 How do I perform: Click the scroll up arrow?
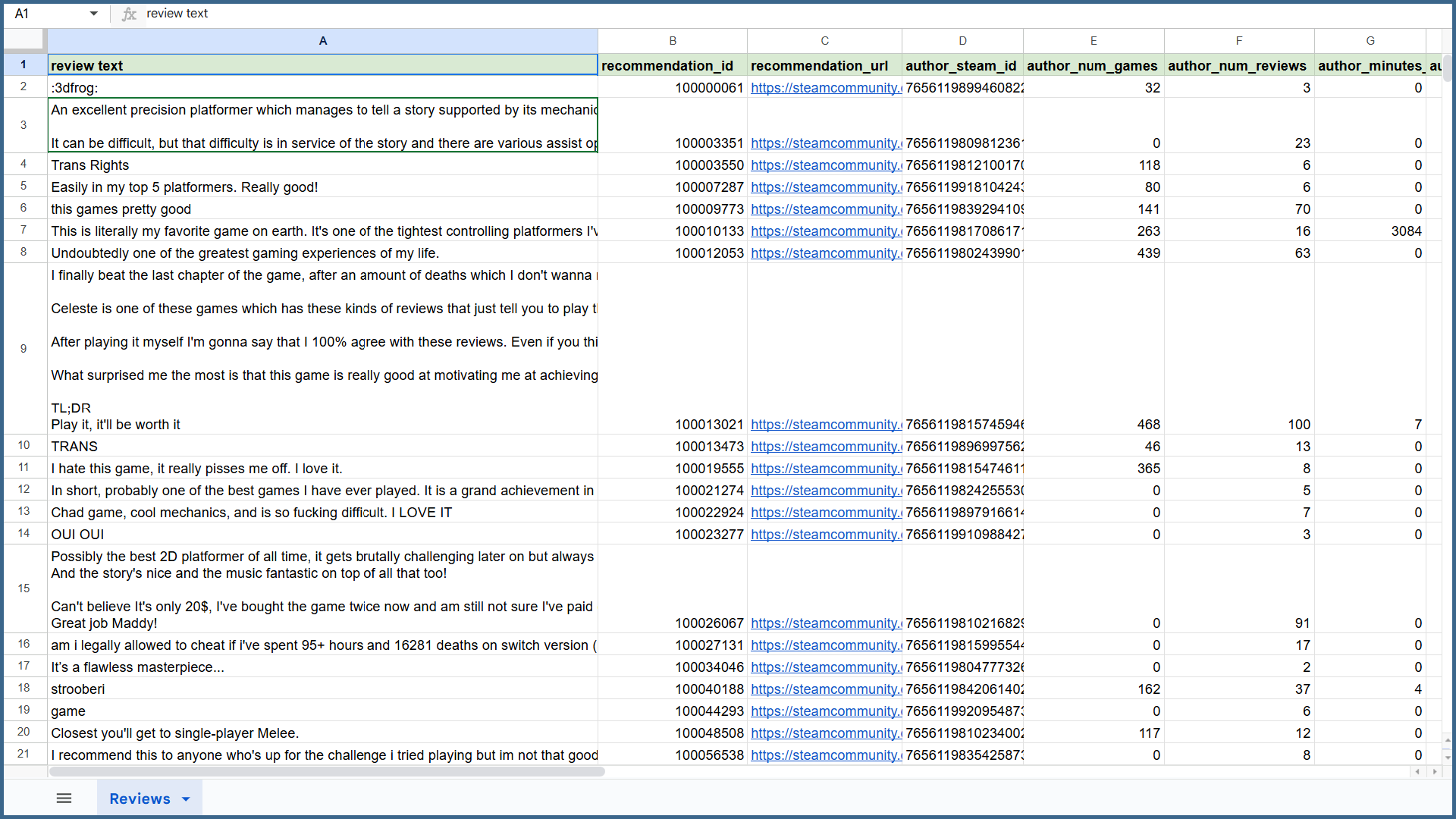click(x=1447, y=739)
